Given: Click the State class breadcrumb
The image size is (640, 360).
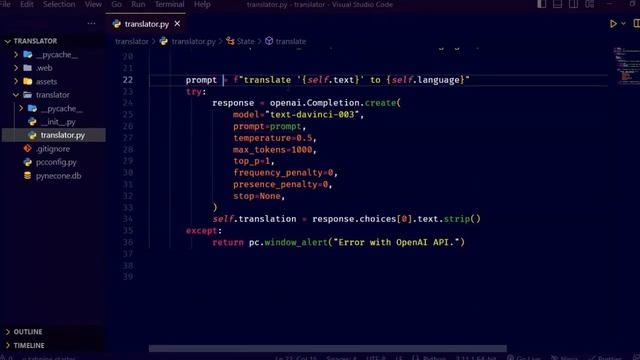Looking at the screenshot, I should (x=245, y=41).
